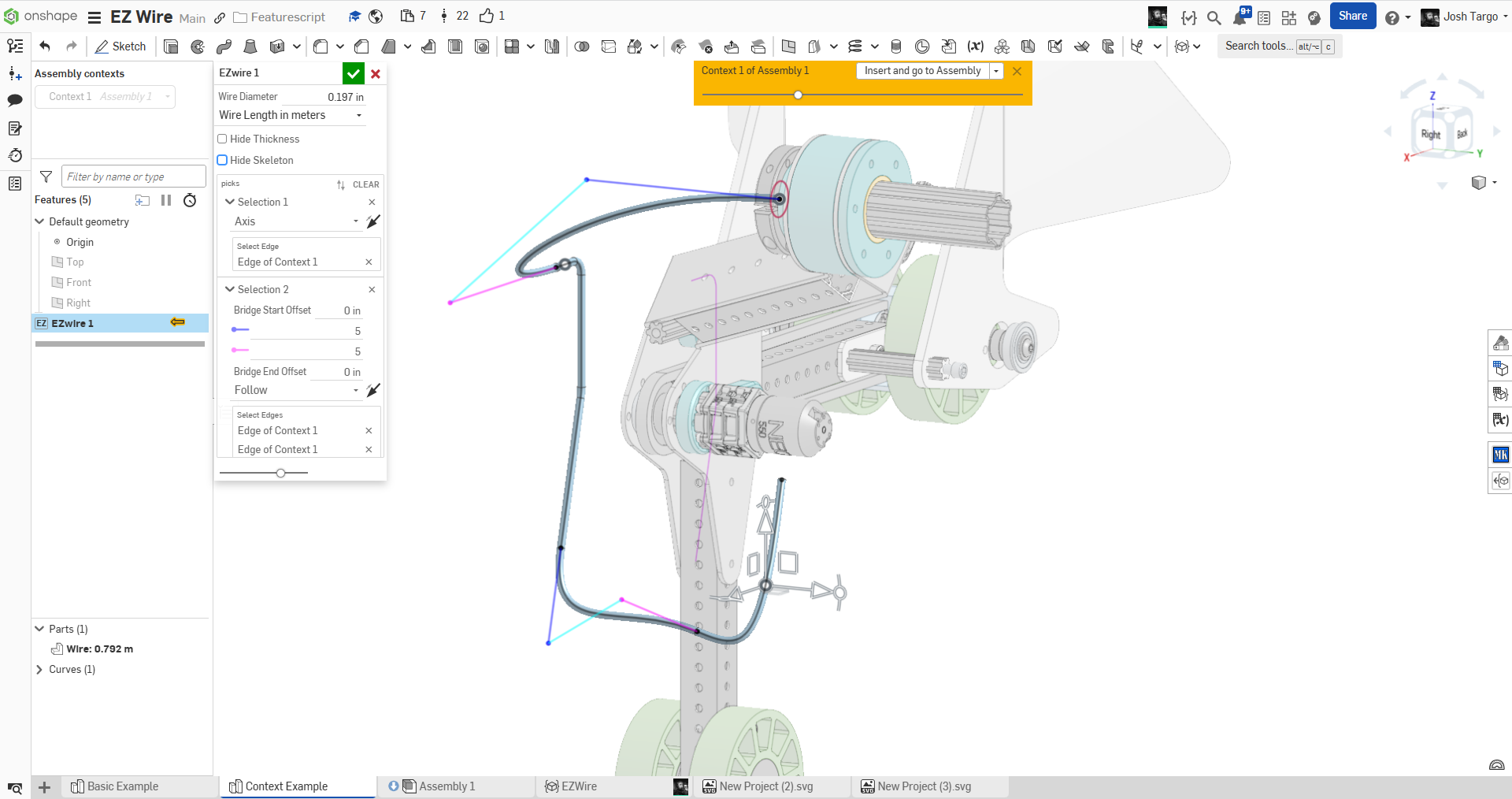Start a new Sketch
Screen dimensions: 1512x799
[x=120, y=46]
